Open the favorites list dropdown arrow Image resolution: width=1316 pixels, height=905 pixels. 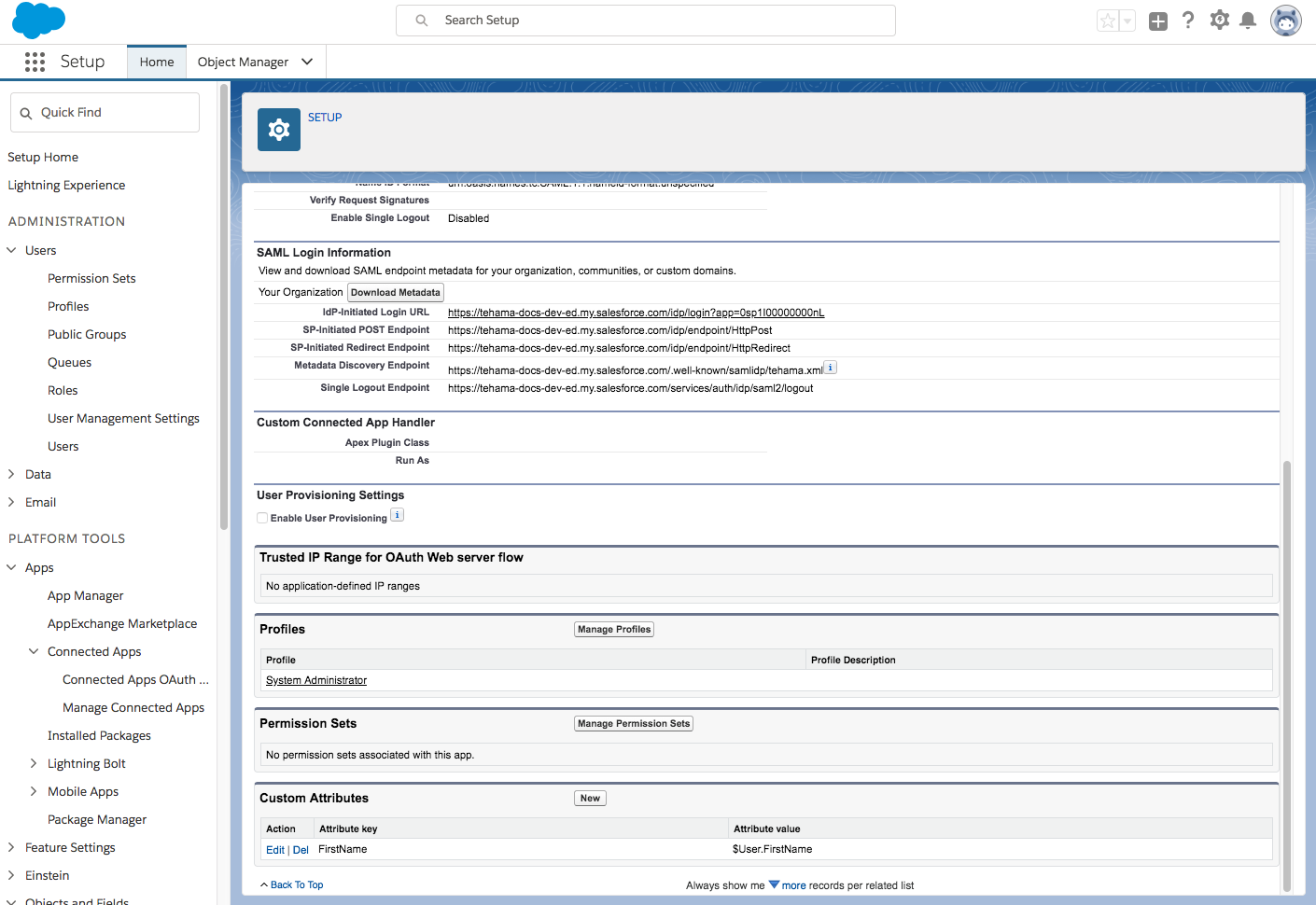click(x=1127, y=21)
